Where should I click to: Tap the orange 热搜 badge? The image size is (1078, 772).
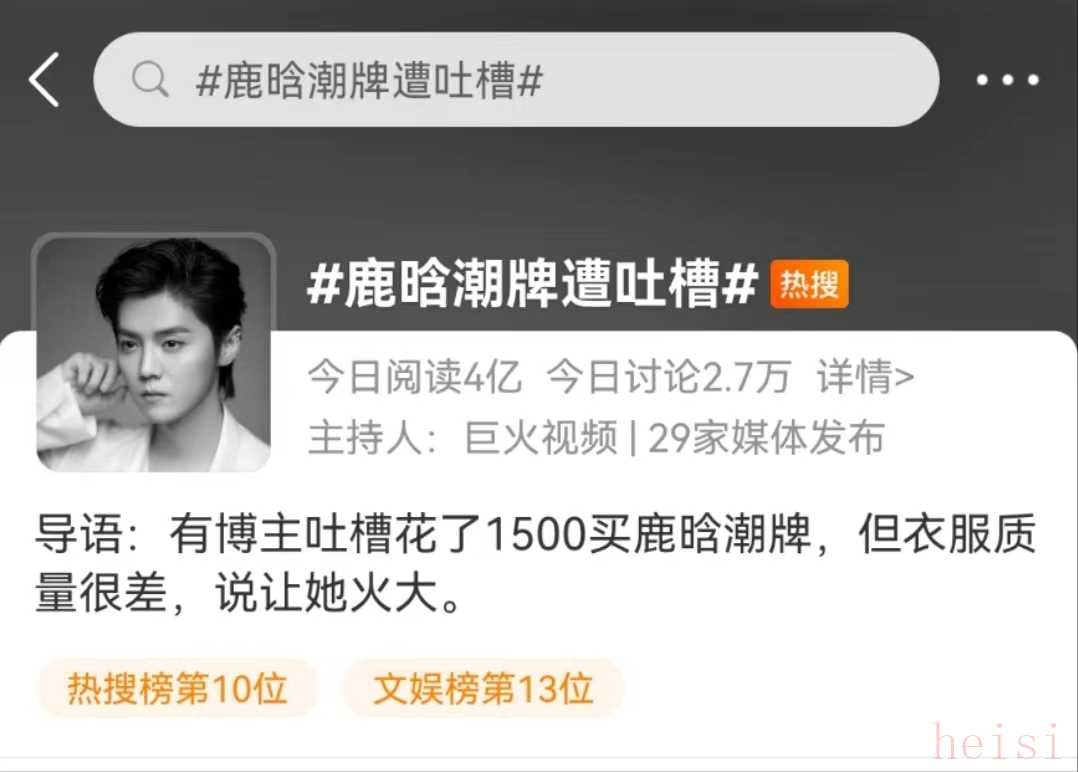tap(809, 284)
